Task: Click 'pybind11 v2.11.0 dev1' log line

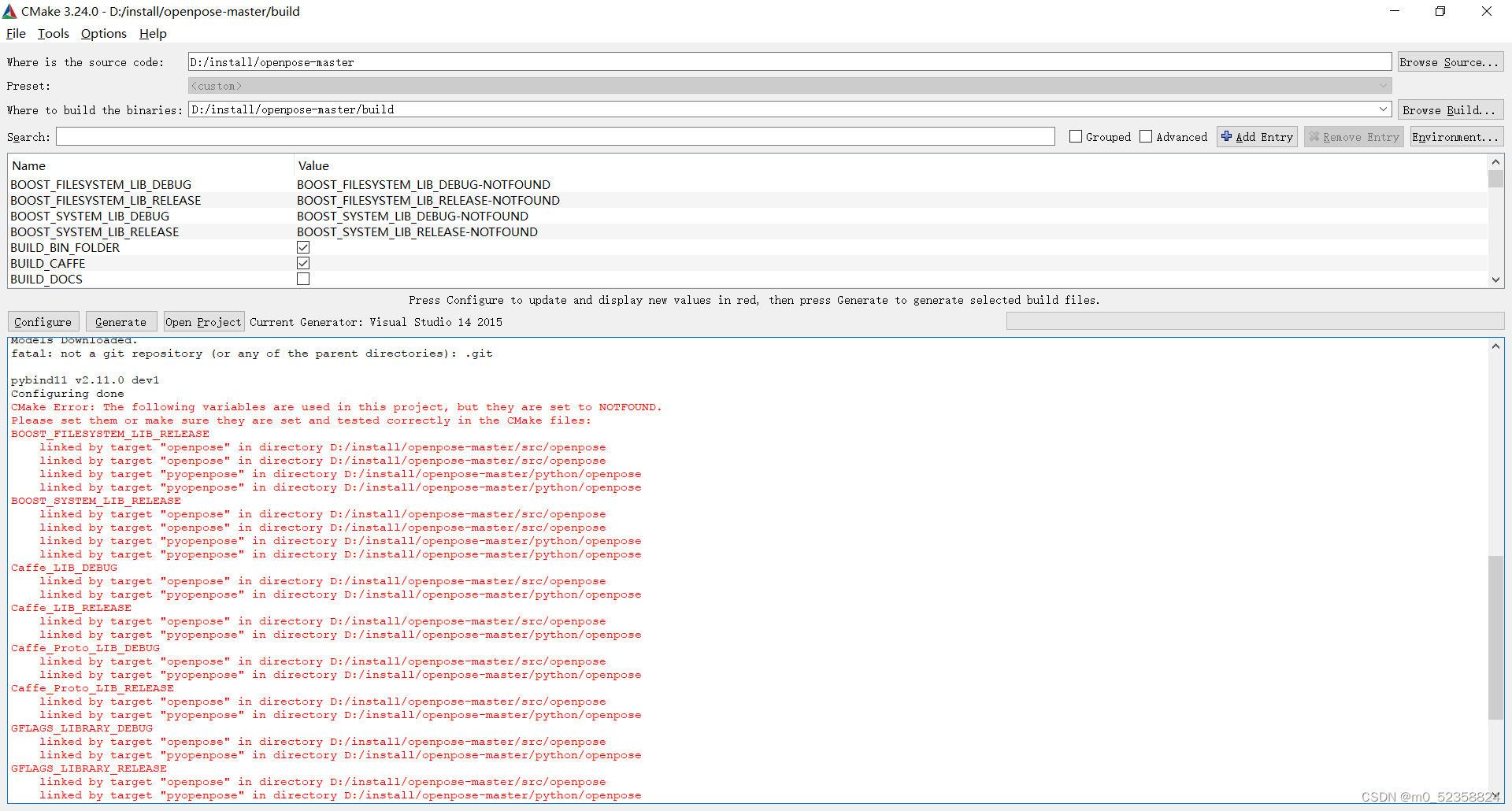Action: pos(85,380)
